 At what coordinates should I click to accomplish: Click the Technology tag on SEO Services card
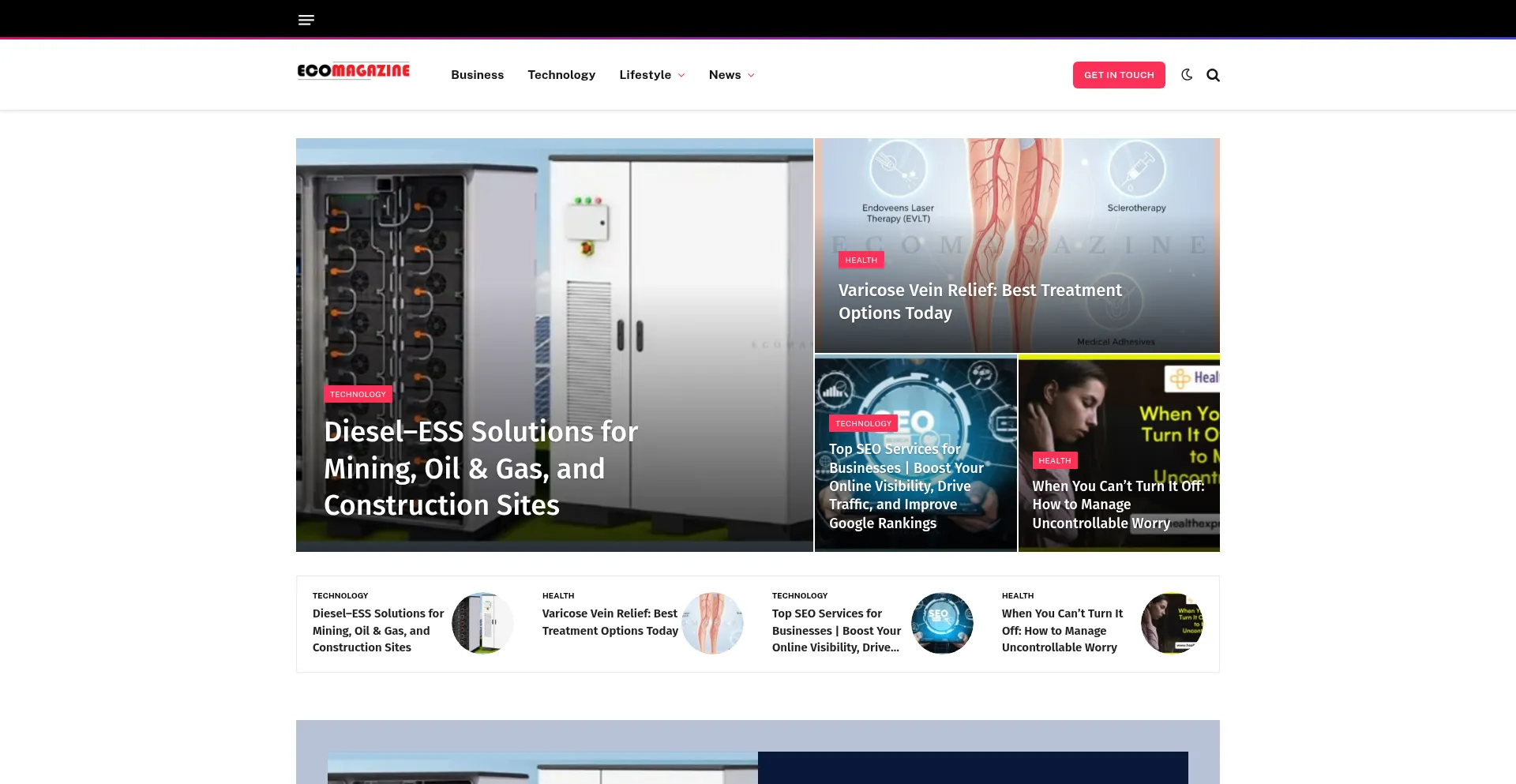[863, 423]
